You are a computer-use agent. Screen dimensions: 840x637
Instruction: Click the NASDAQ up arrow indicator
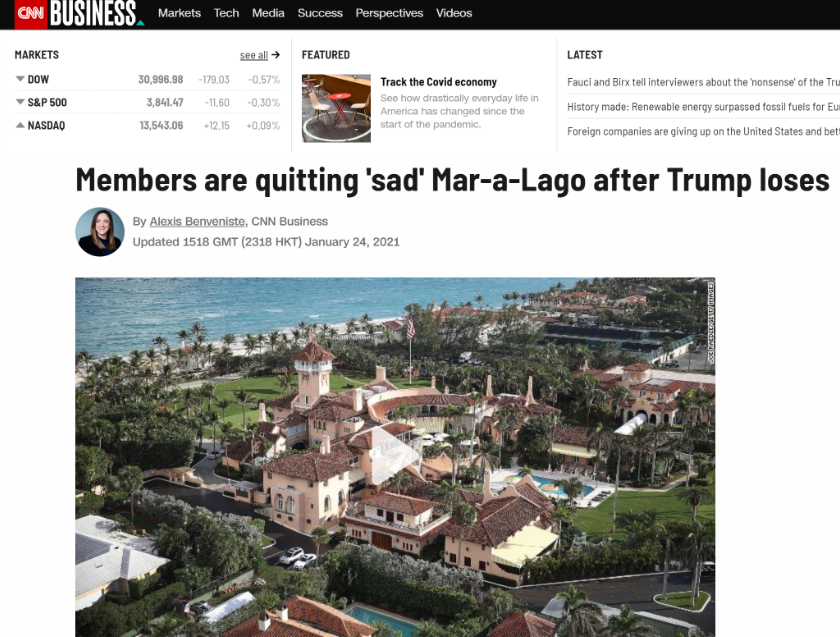point(20,125)
